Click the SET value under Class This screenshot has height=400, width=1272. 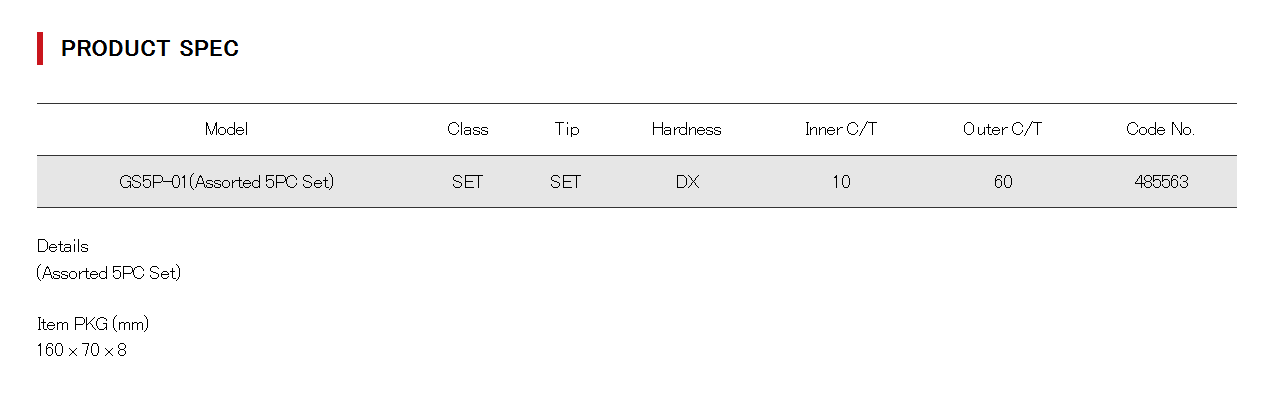pos(467,182)
